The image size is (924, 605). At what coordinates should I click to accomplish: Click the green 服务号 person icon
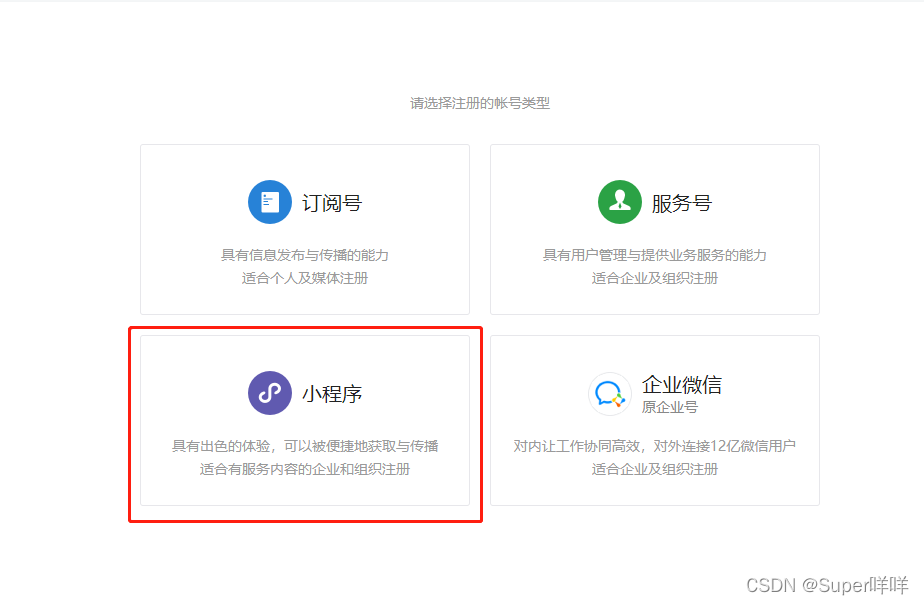(620, 202)
